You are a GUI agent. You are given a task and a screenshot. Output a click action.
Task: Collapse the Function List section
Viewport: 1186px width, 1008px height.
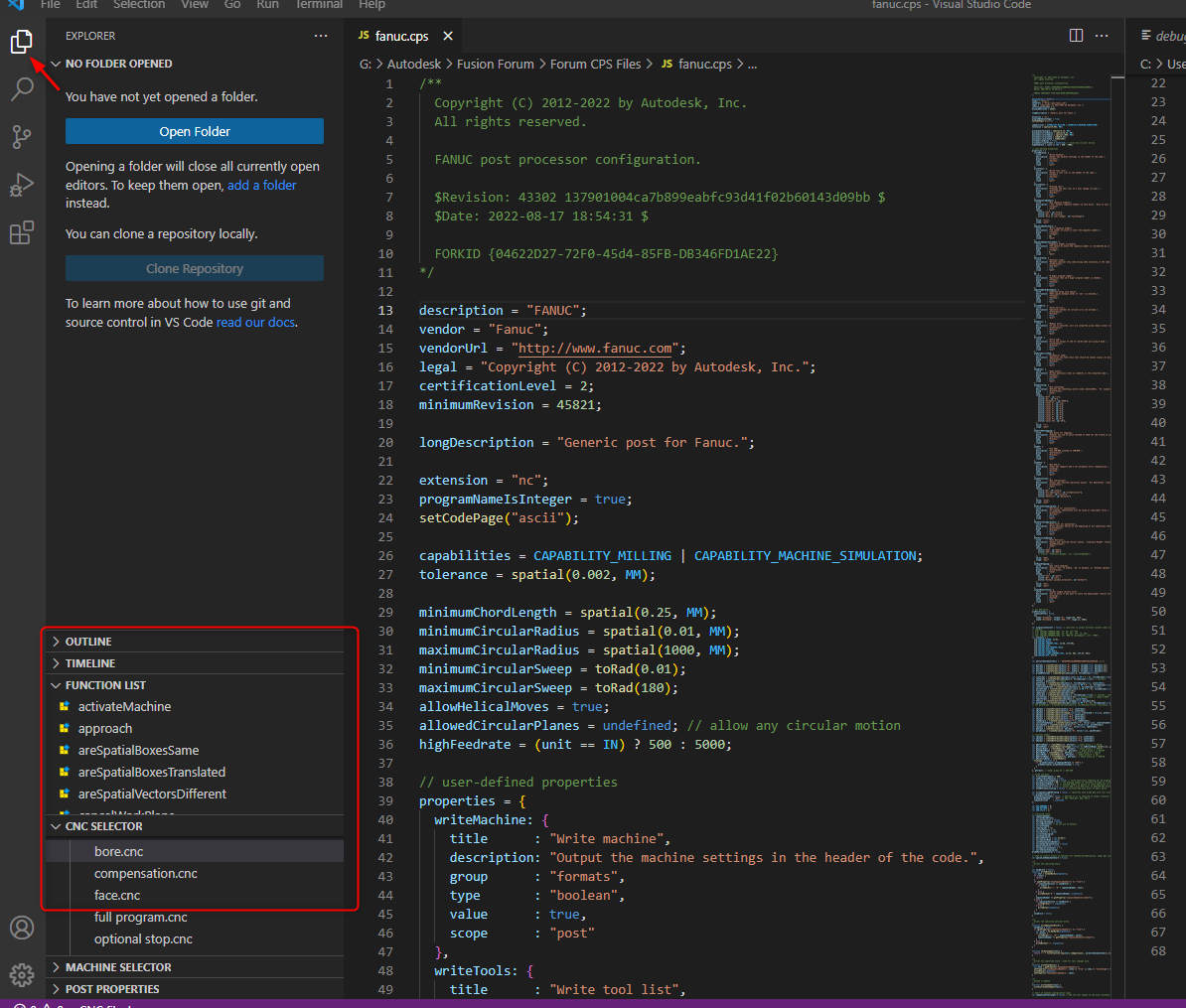tap(105, 685)
